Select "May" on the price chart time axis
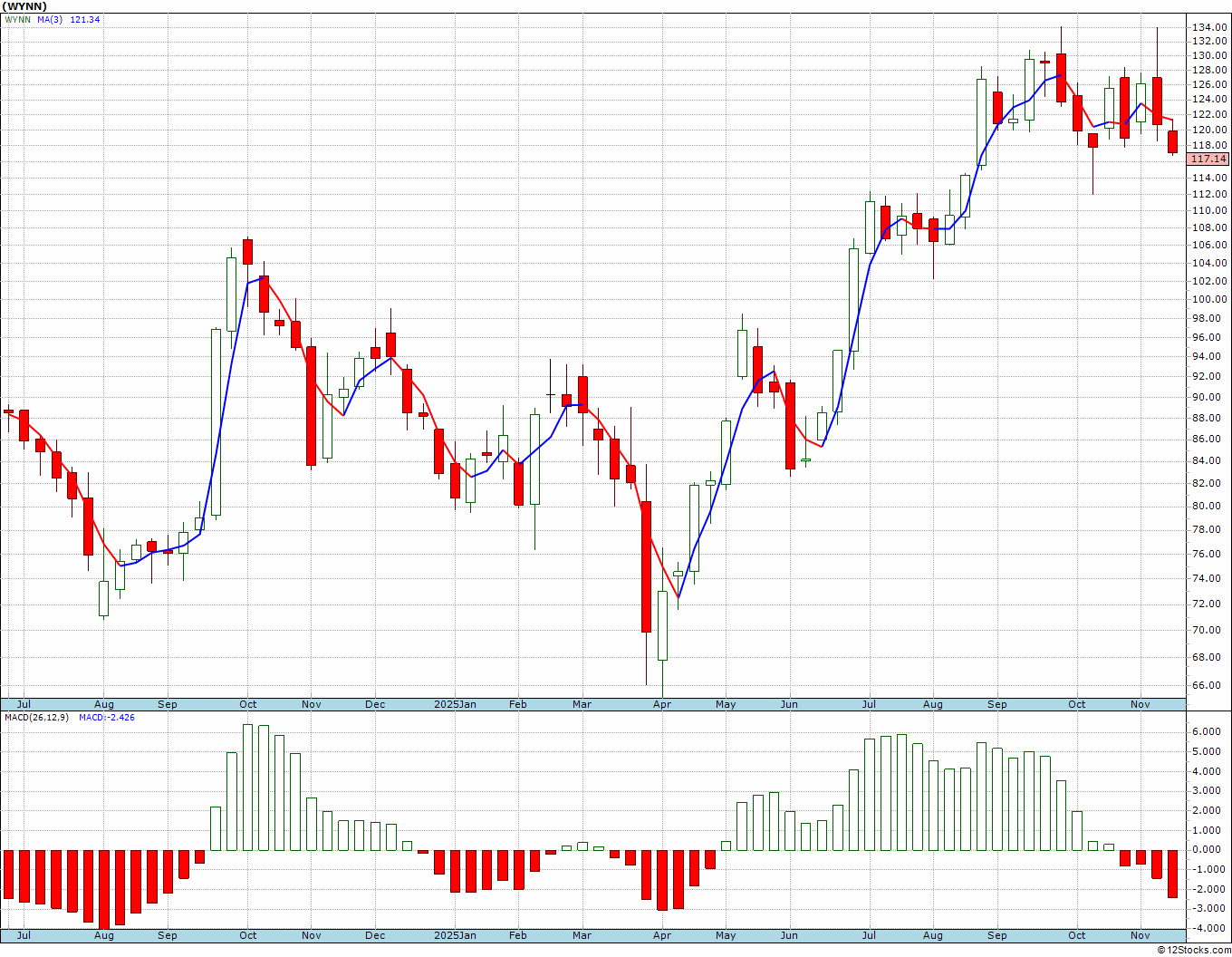1232x957 pixels. (726, 704)
